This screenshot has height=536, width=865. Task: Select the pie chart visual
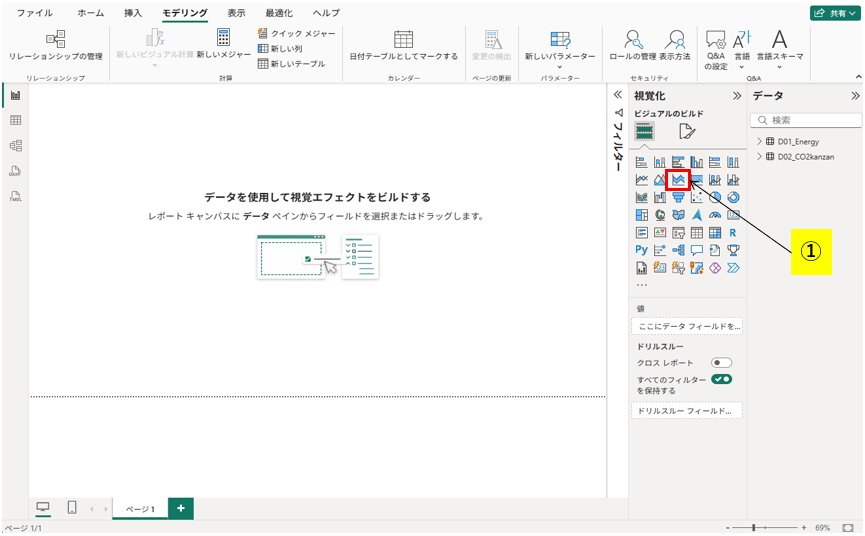pos(715,197)
